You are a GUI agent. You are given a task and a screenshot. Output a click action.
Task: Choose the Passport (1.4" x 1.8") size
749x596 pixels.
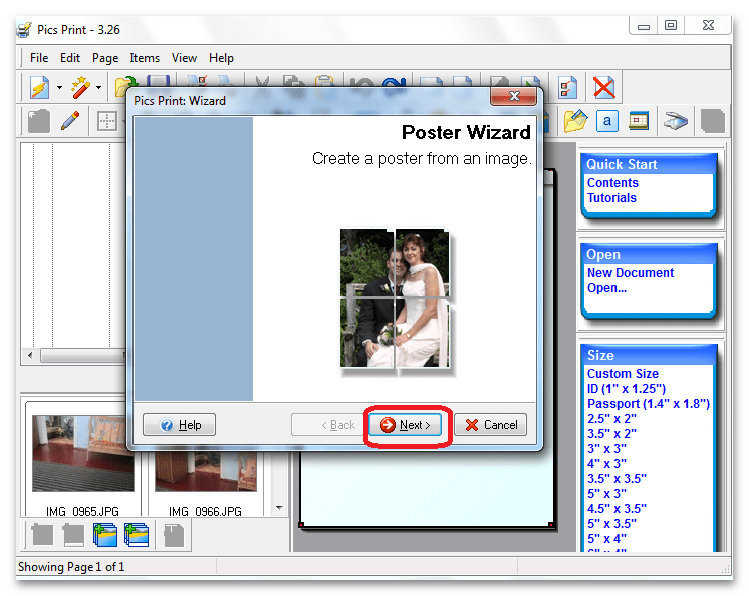pyautogui.click(x=647, y=404)
